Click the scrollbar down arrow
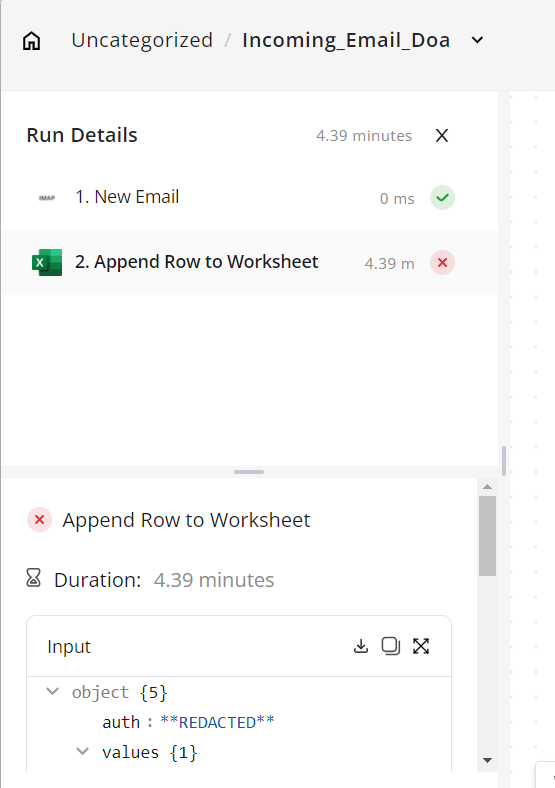The height and width of the screenshot is (788, 555). [487, 760]
